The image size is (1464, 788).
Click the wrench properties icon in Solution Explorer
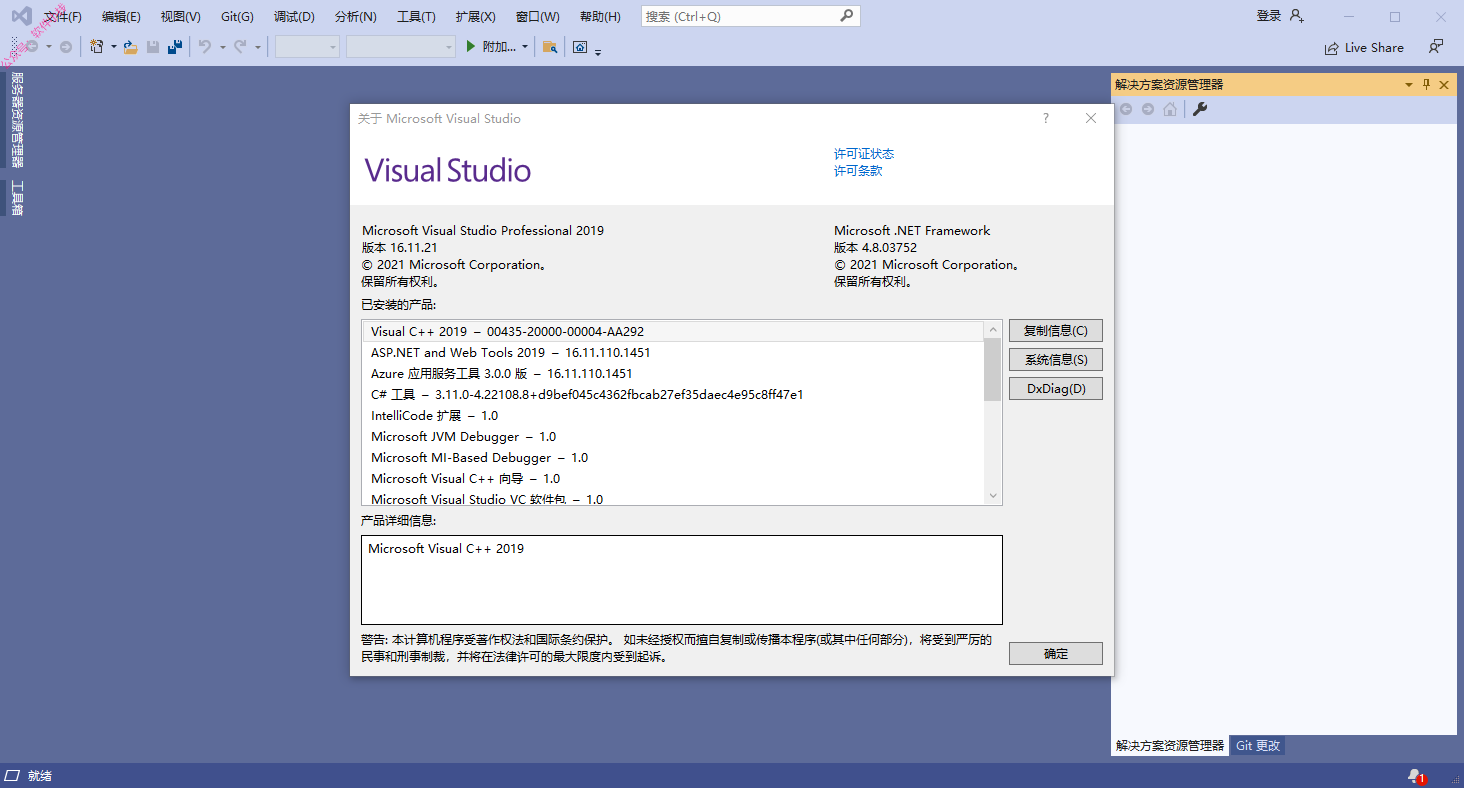point(1200,109)
